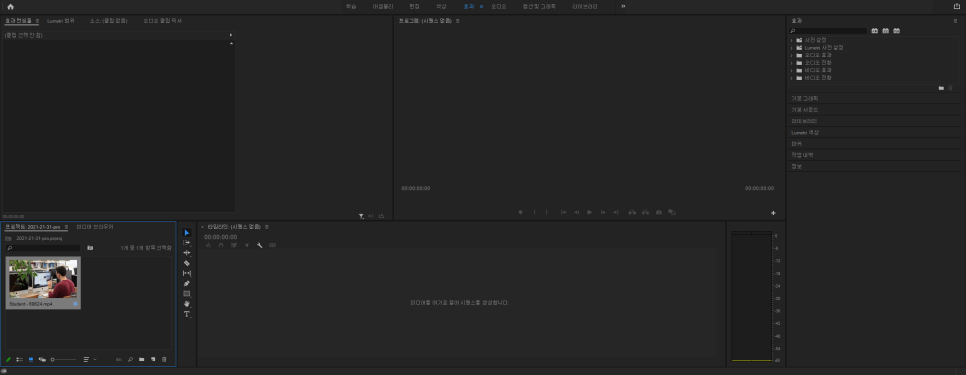966x375 pixels.
Task: Open the workspace overflow double-chevron menu
Action: 623,6
